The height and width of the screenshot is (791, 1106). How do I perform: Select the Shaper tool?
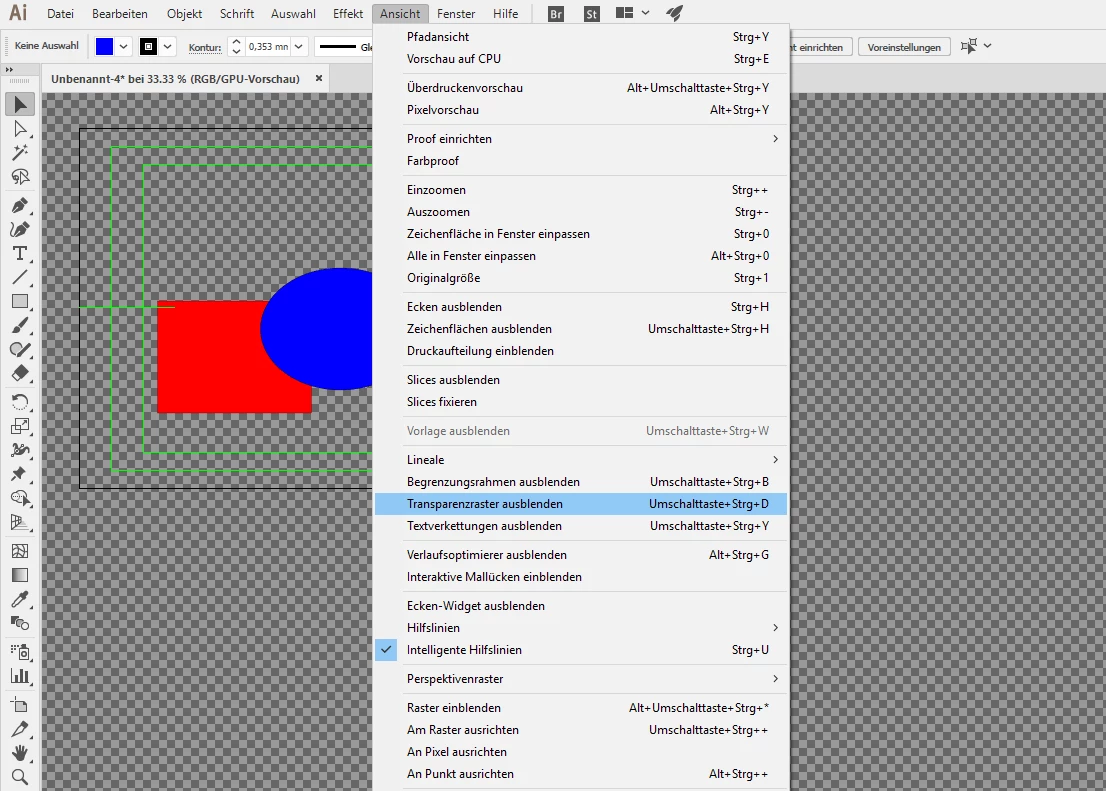pyautogui.click(x=20, y=349)
